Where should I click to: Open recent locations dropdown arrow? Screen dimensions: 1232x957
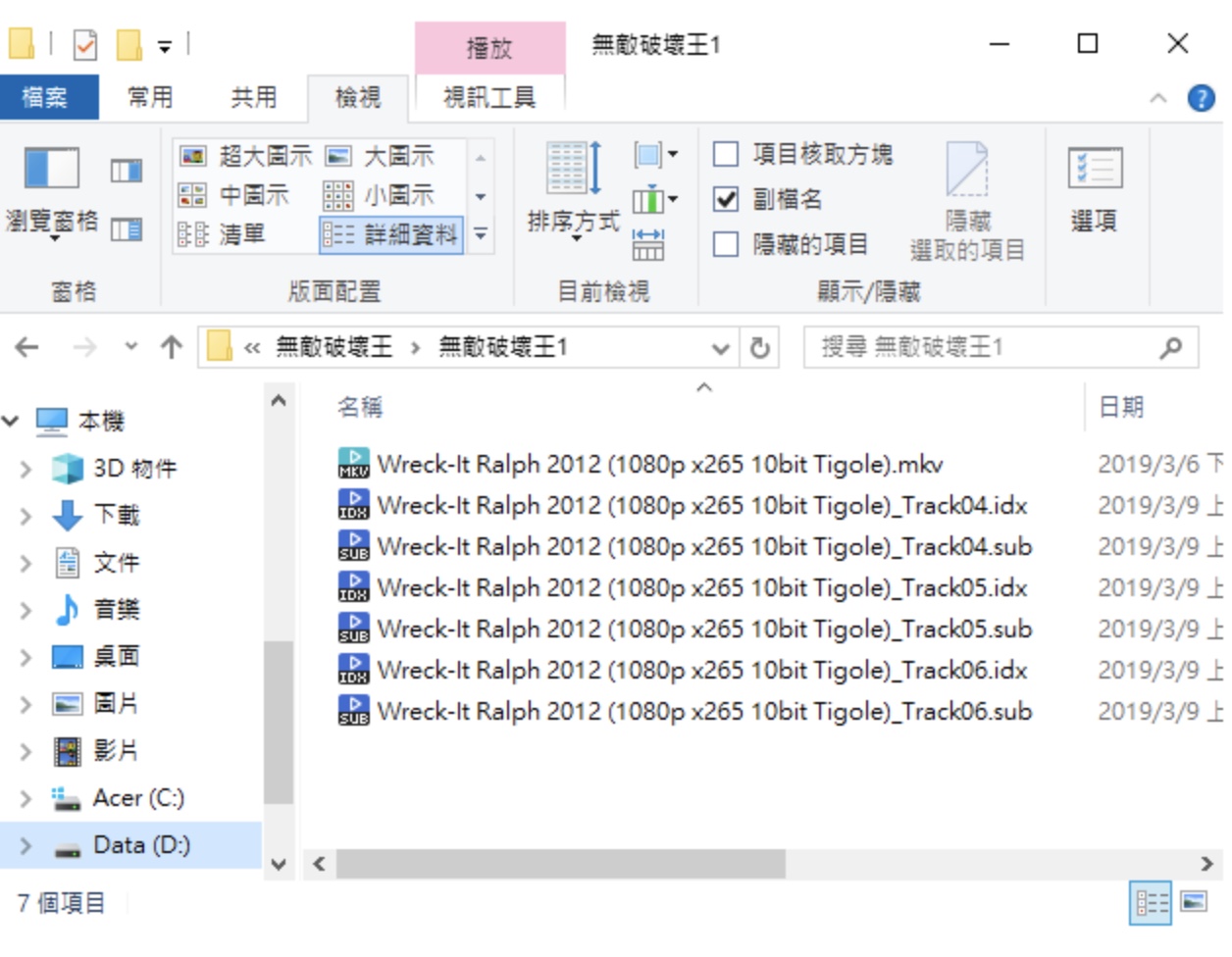coord(131,347)
